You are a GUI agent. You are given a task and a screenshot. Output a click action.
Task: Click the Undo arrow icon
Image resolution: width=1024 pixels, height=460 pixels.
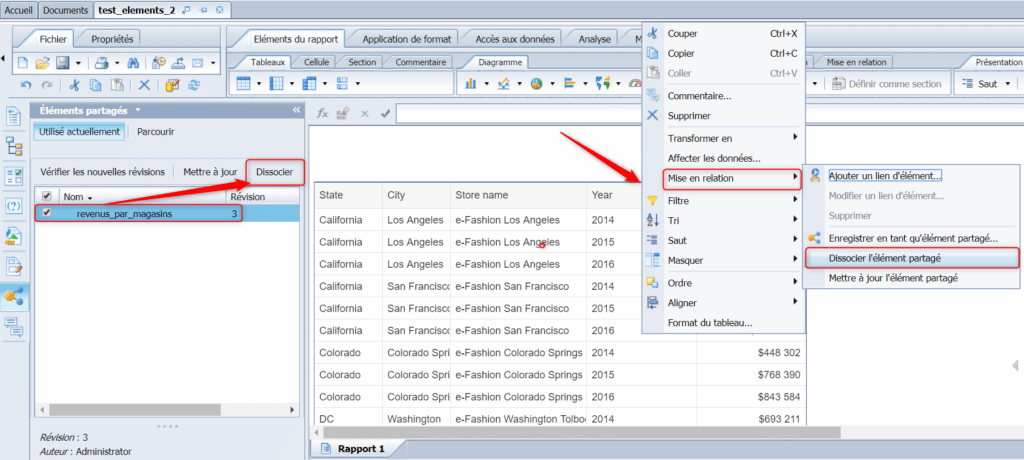tap(26, 86)
